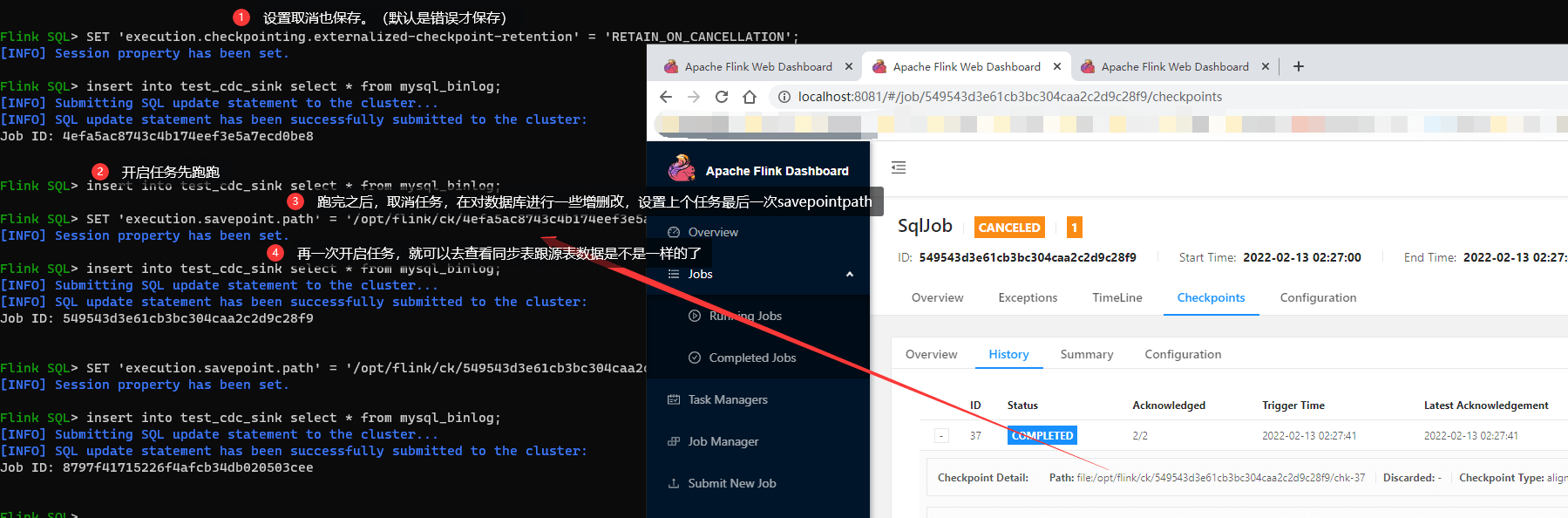Viewport: 1568px width, 518px height.
Task: Open the checkpoints Overview sub-tab
Action: click(931, 354)
